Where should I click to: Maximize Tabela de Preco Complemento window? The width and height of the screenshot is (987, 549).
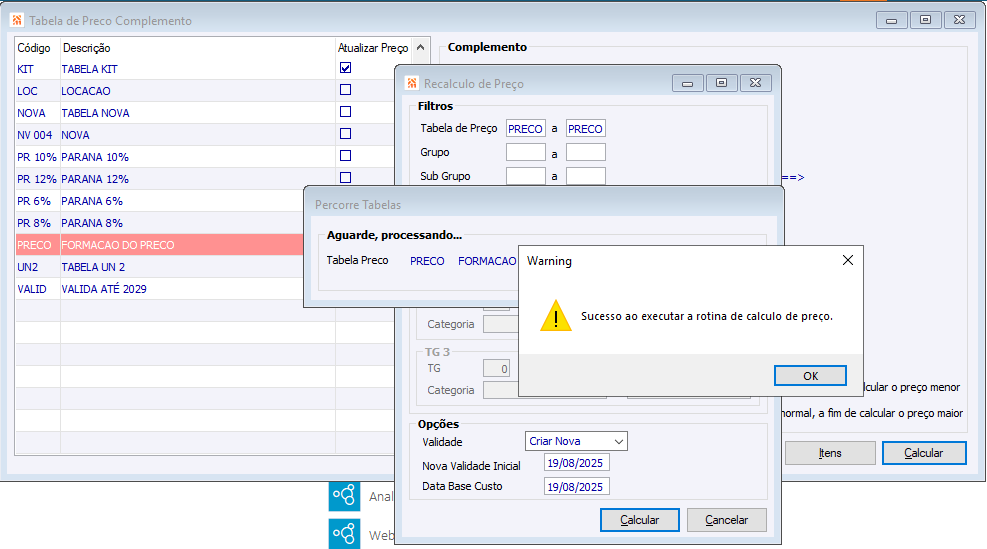[925, 20]
